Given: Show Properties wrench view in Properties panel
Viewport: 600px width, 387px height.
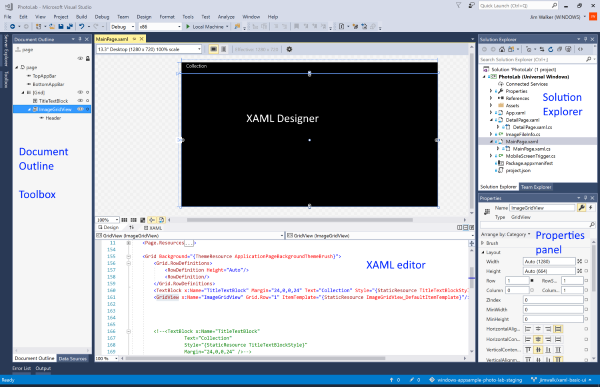Looking at the screenshot, I should 582,207.
